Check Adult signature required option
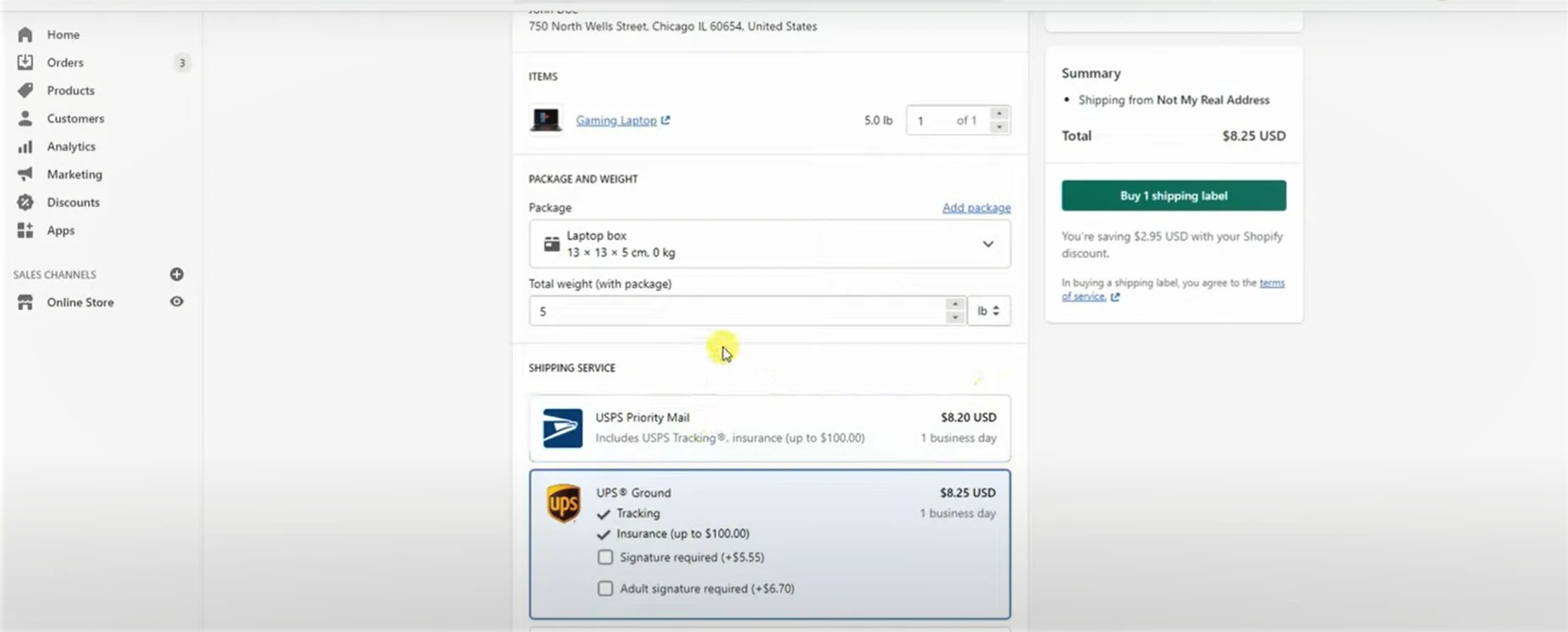 click(605, 589)
